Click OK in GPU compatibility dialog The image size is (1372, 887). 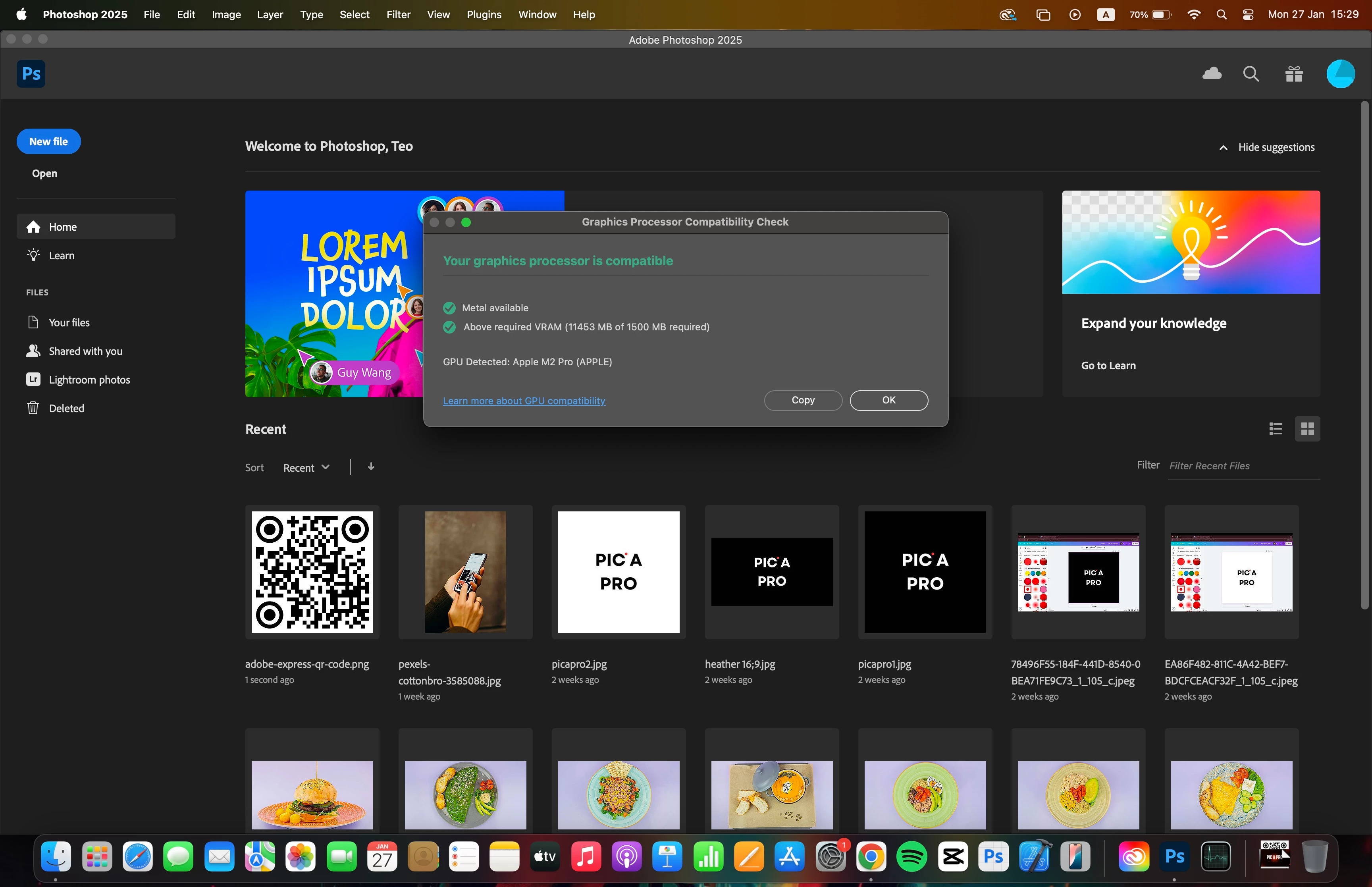pos(888,400)
